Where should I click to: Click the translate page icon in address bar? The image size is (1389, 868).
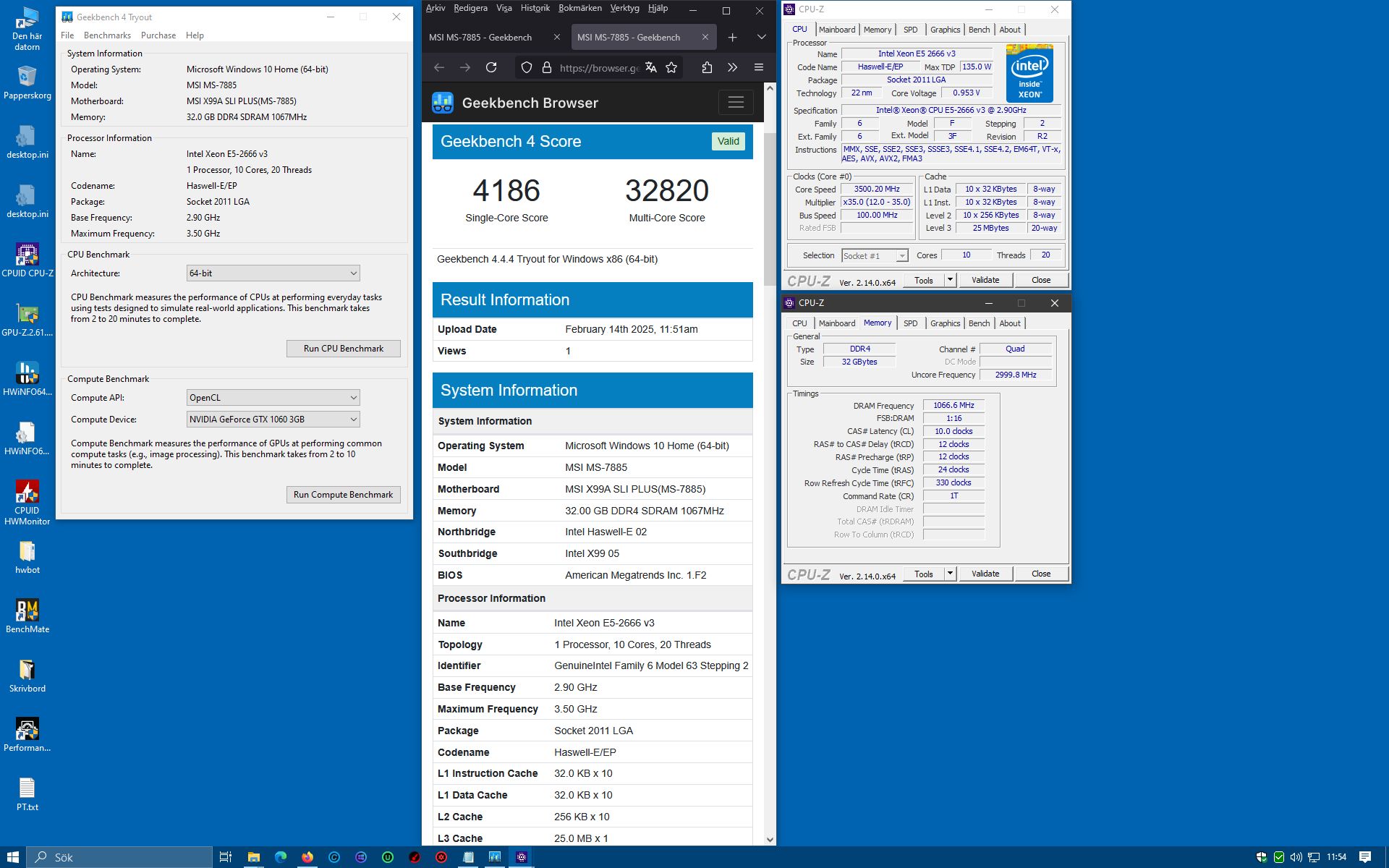[x=651, y=67]
